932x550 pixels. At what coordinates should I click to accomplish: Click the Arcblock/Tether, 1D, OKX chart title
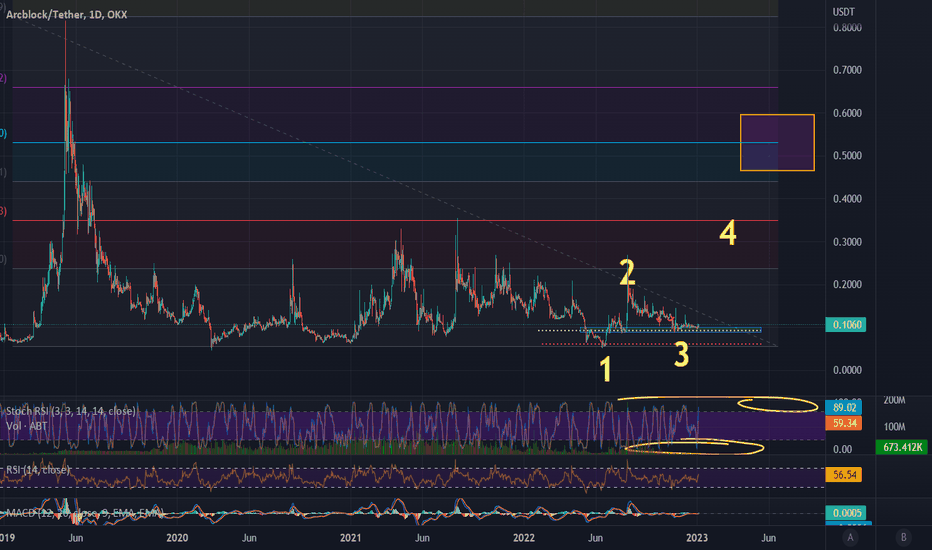tap(67, 14)
